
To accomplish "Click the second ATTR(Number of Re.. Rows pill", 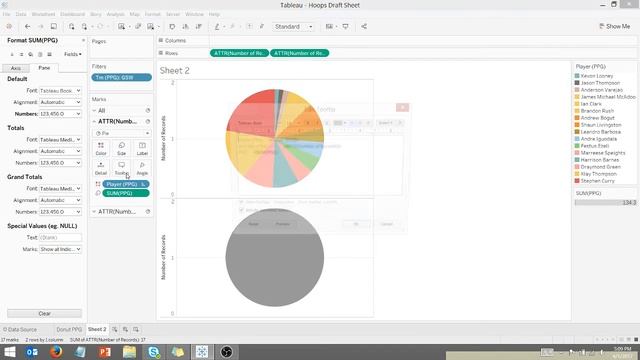I will [x=300, y=53].
